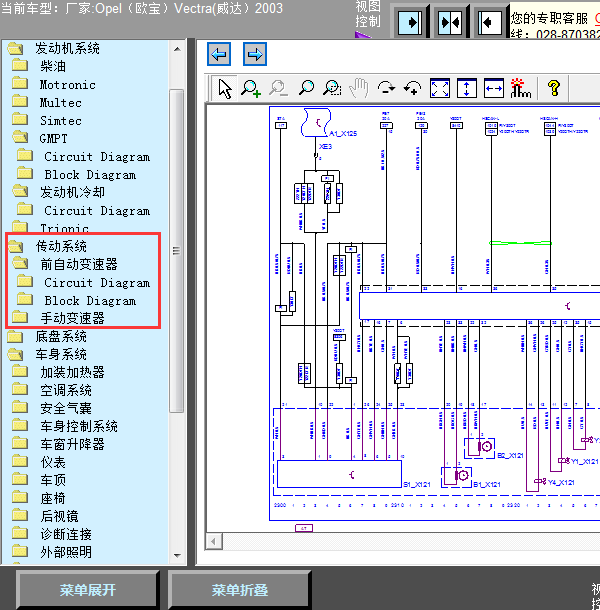
Task: Click the highlight wiring tool icon
Action: 520,88
